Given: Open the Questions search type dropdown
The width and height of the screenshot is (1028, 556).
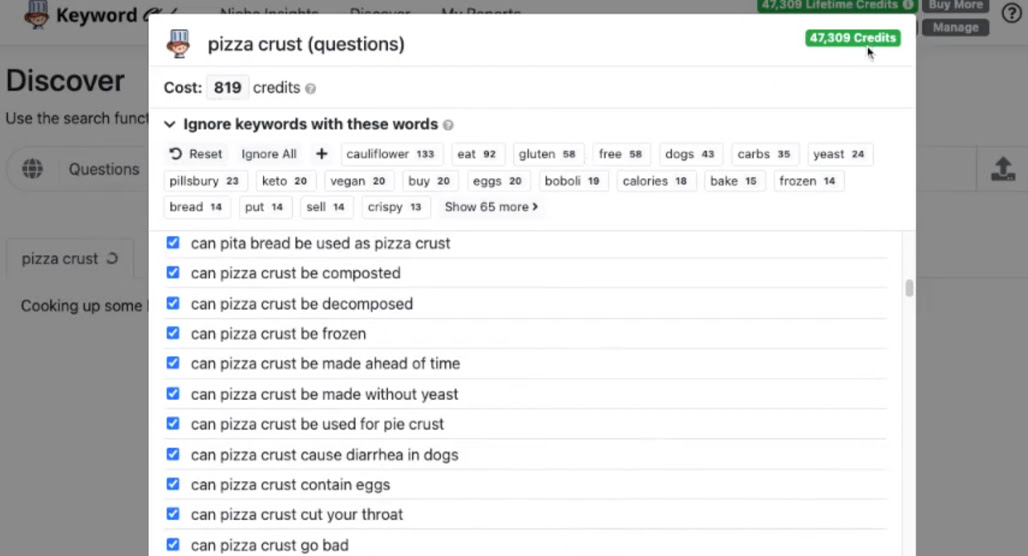Looking at the screenshot, I should pos(104,169).
